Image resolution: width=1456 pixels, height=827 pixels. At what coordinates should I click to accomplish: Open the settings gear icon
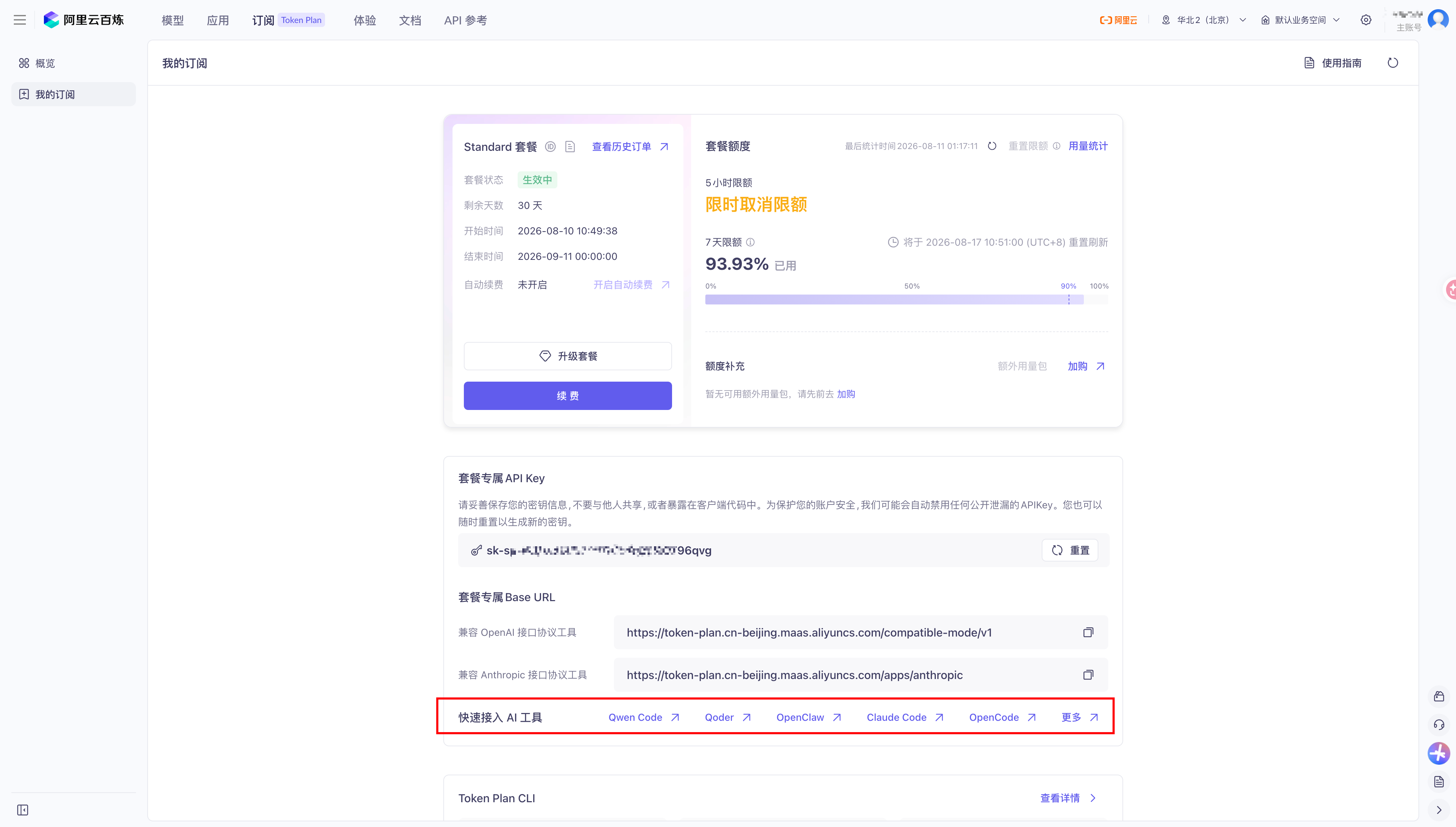tap(1366, 20)
